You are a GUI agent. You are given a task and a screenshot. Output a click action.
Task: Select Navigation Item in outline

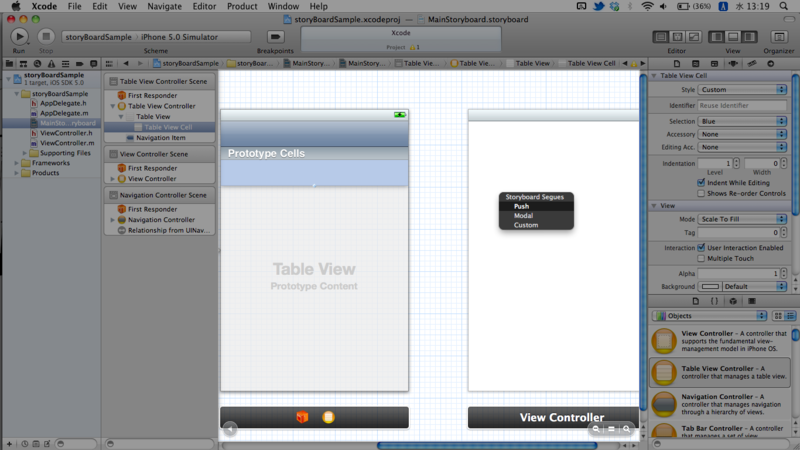click(x=160, y=138)
